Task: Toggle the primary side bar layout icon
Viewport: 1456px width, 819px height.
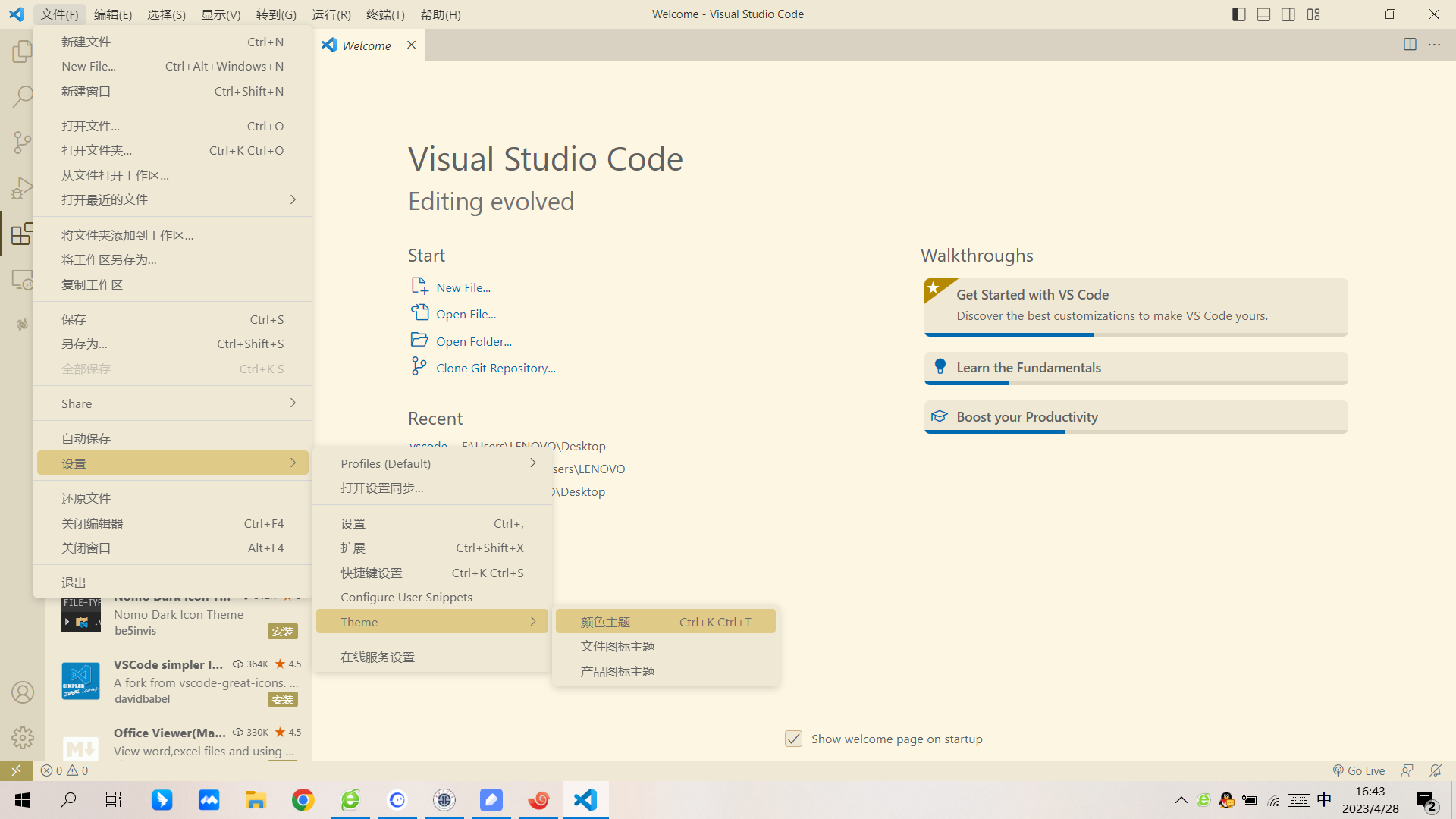Action: pos(1238,14)
